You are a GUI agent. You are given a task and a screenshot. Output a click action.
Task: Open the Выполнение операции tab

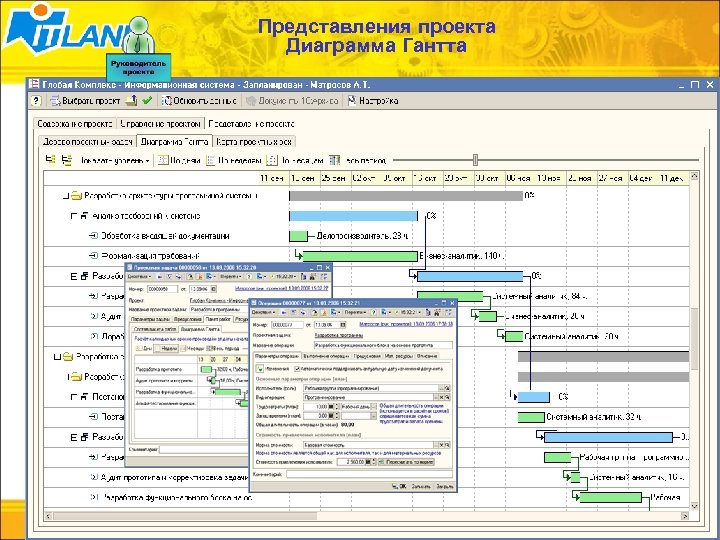pos(326,356)
